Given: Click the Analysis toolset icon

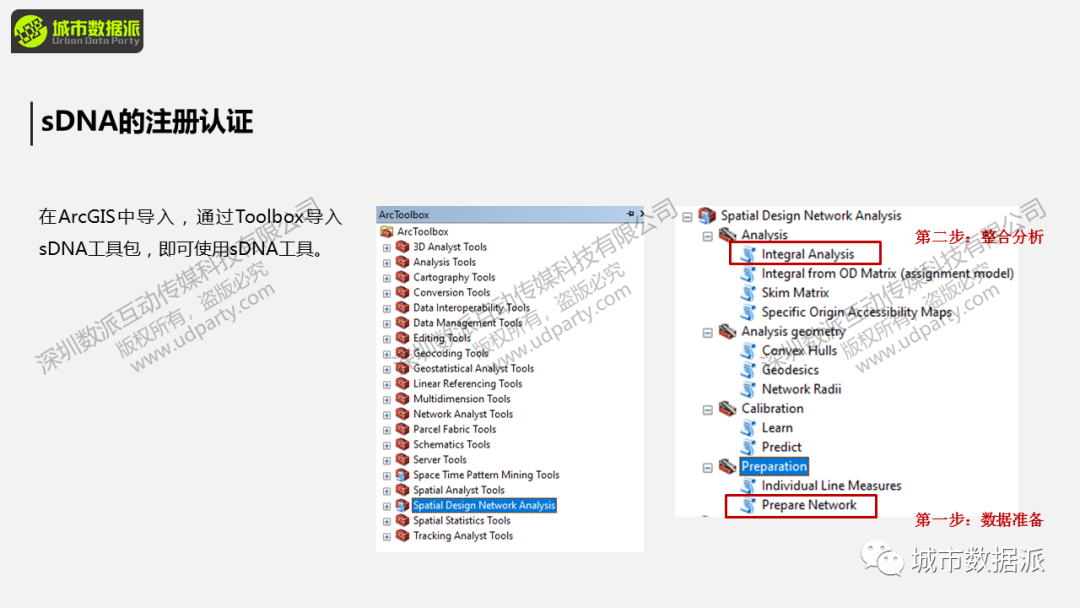Looking at the screenshot, I should [x=728, y=235].
